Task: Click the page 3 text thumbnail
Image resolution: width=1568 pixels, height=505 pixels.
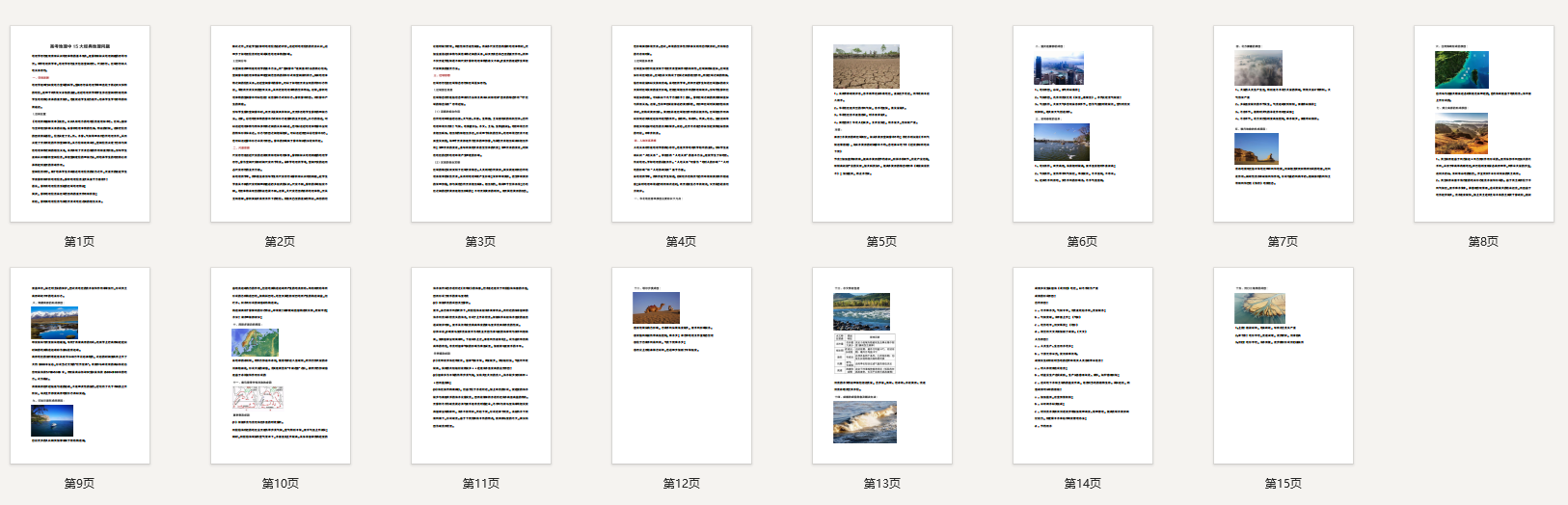Action: [481, 125]
